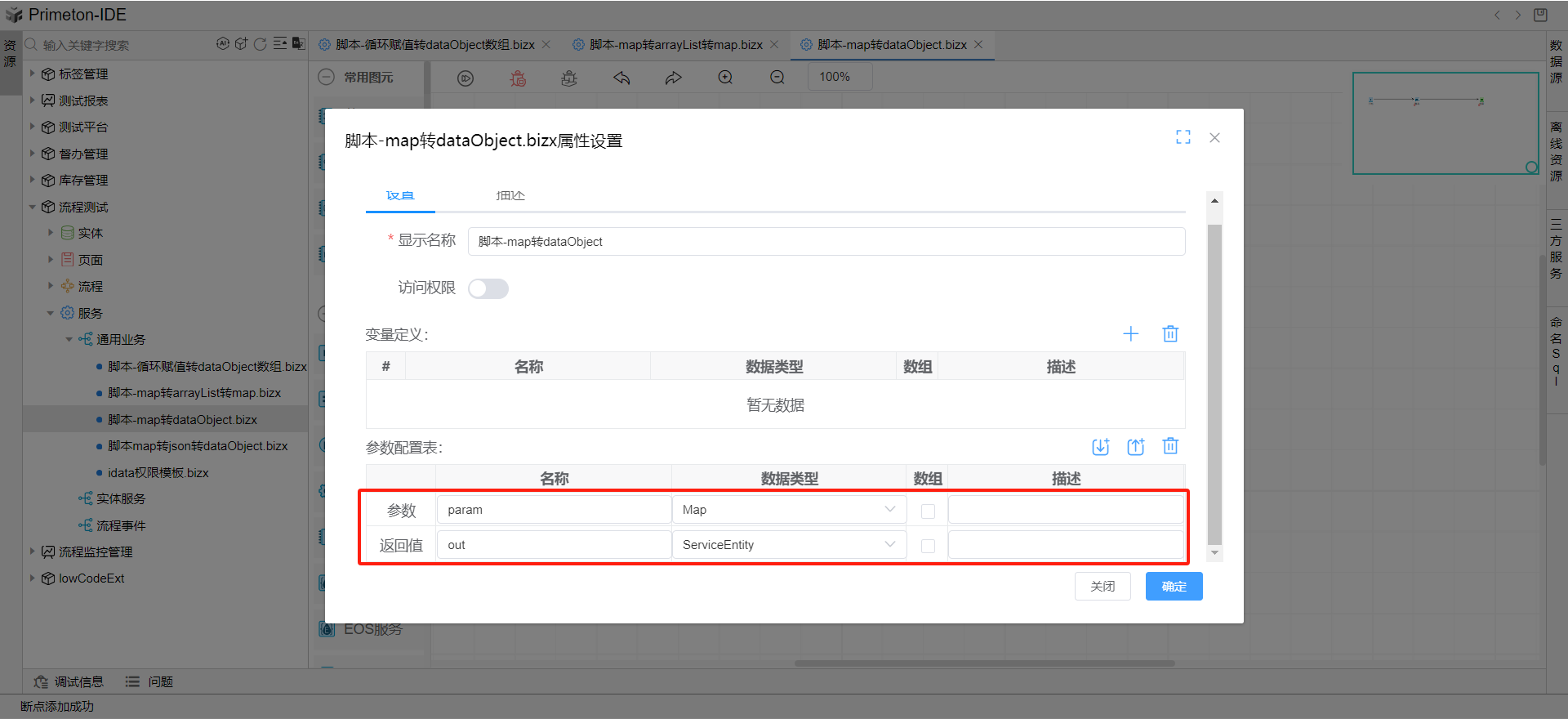This screenshot has height=719, width=1568.
Task: Expand dialog to fullscreen
Action: (x=1183, y=137)
